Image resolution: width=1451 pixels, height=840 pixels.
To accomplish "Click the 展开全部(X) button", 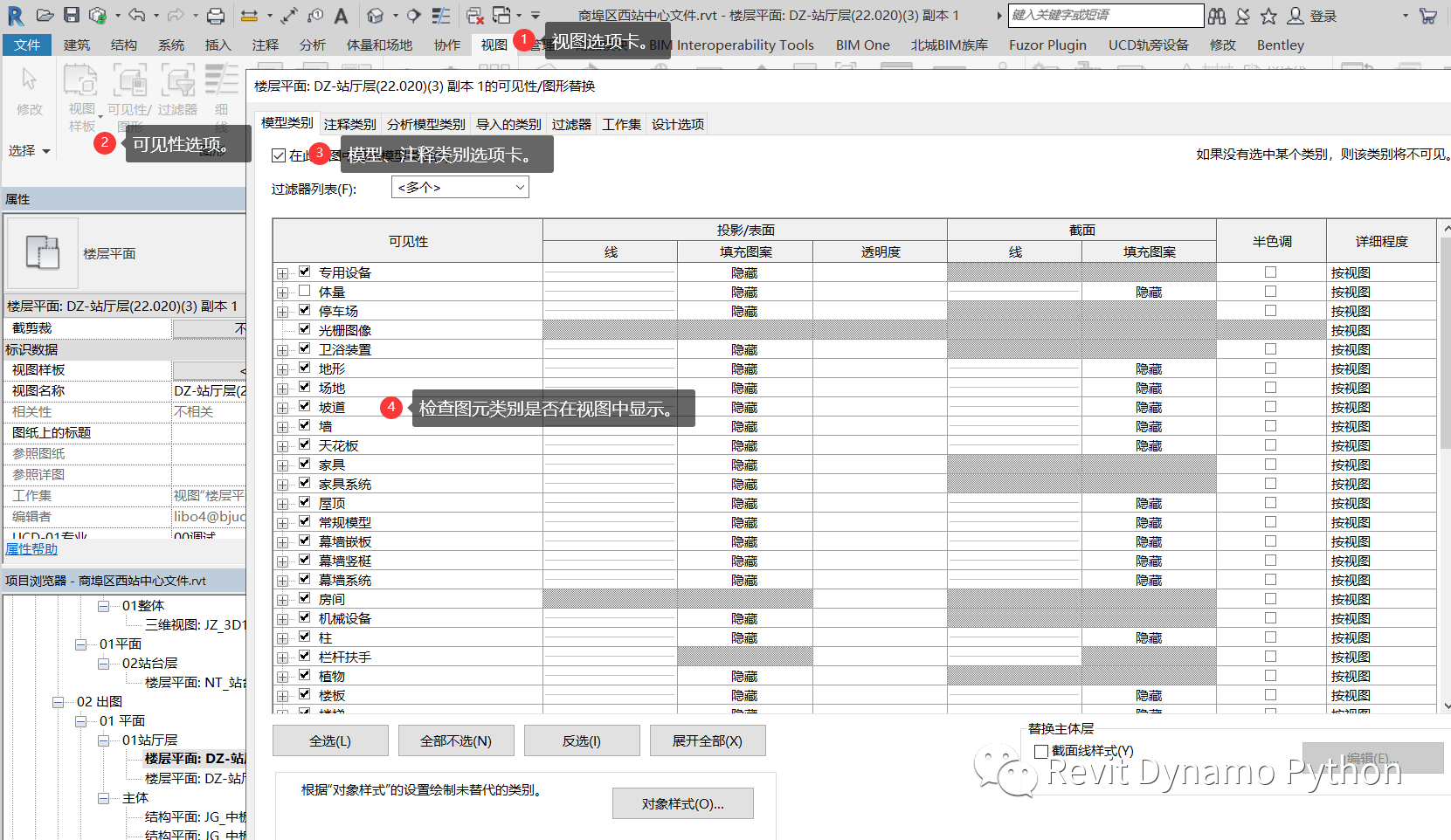I will tap(708, 740).
